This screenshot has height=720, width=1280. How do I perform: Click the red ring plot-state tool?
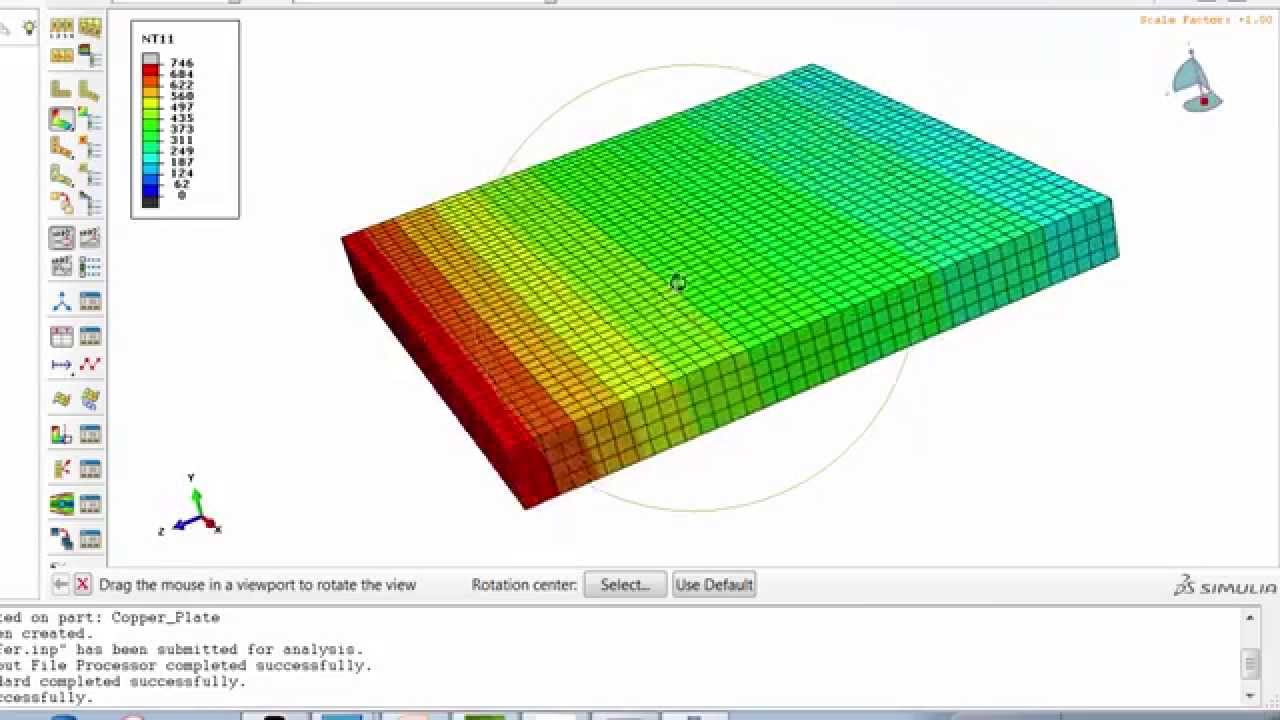point(62,204)
